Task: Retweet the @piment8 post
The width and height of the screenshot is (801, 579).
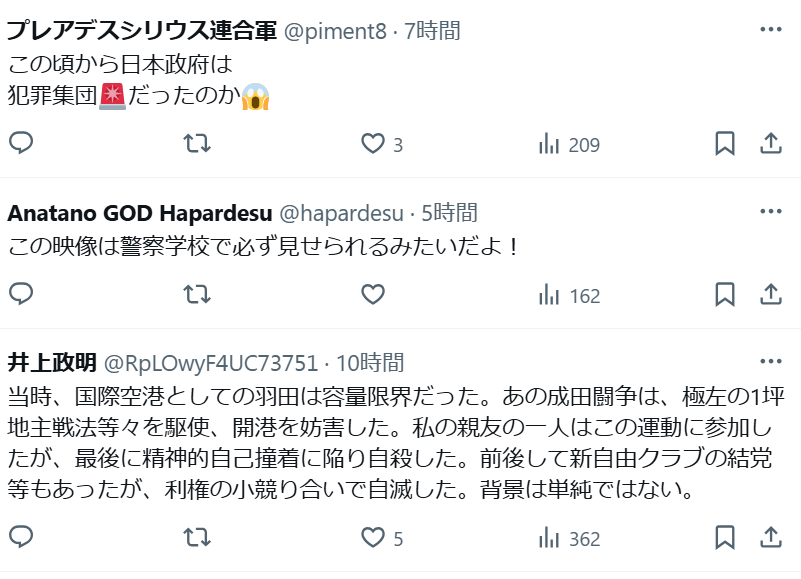Action: click(x=197, y=143)
